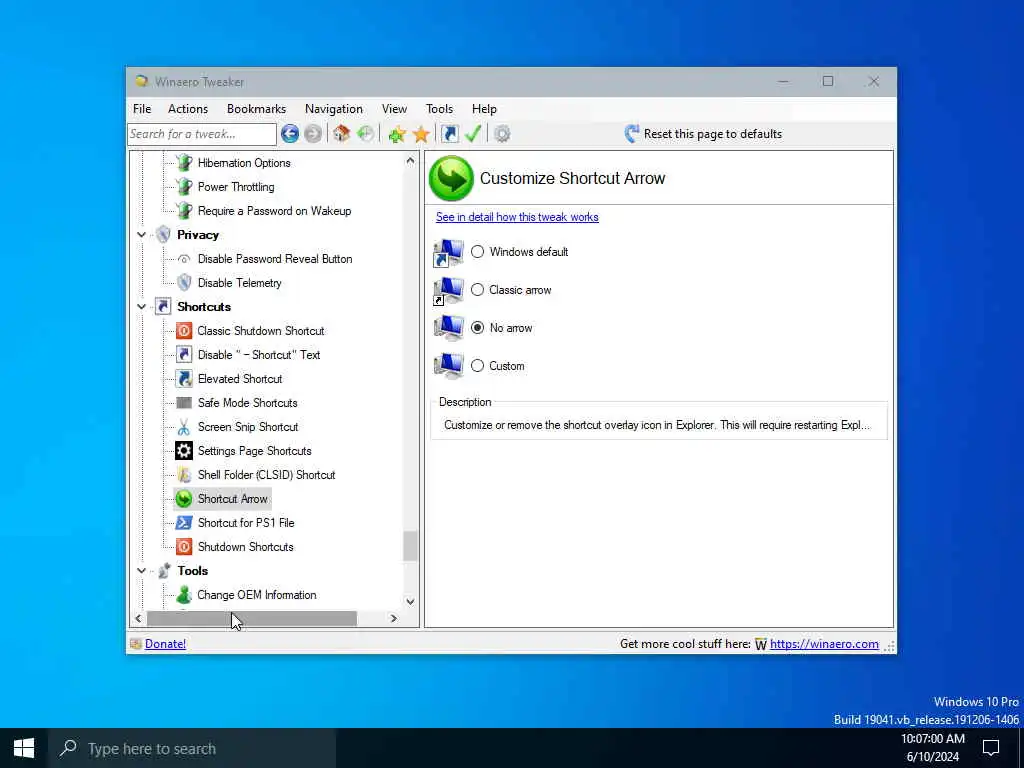The width and height of the screenshot is (1024, 768).
Task: Click the tree scroll-up arrow
Action: tap(410, 160)
